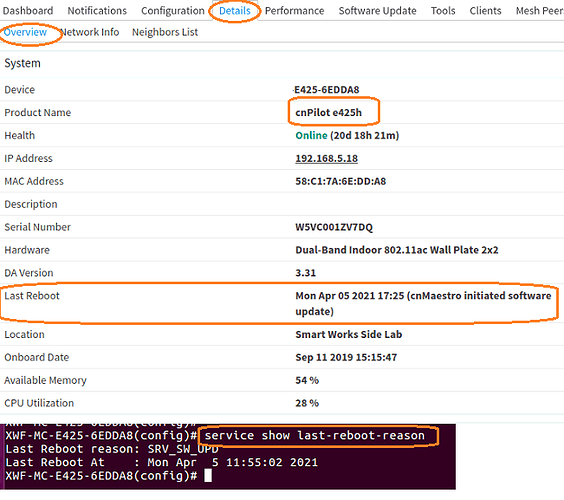Open the Software Update tab

(x=377, y=11)
